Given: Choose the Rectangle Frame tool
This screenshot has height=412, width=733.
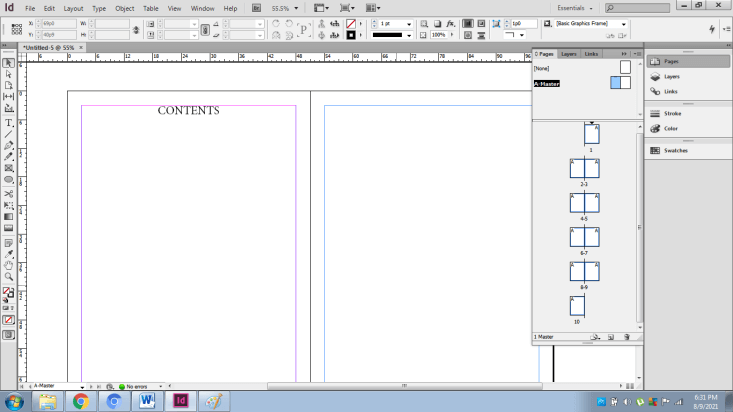Looking at the screenshot, I should point(8,168).
